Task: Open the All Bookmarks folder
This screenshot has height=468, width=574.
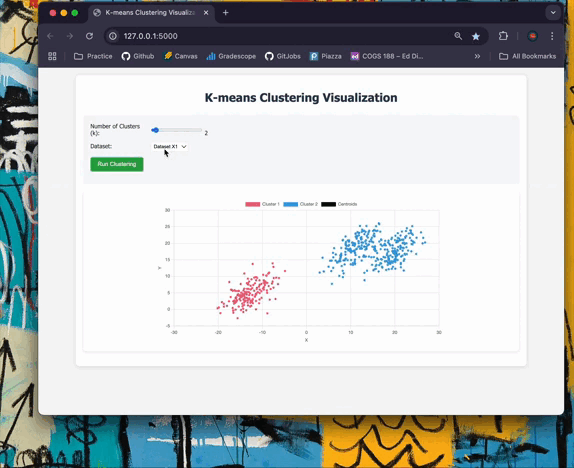Action: [528, 56]
